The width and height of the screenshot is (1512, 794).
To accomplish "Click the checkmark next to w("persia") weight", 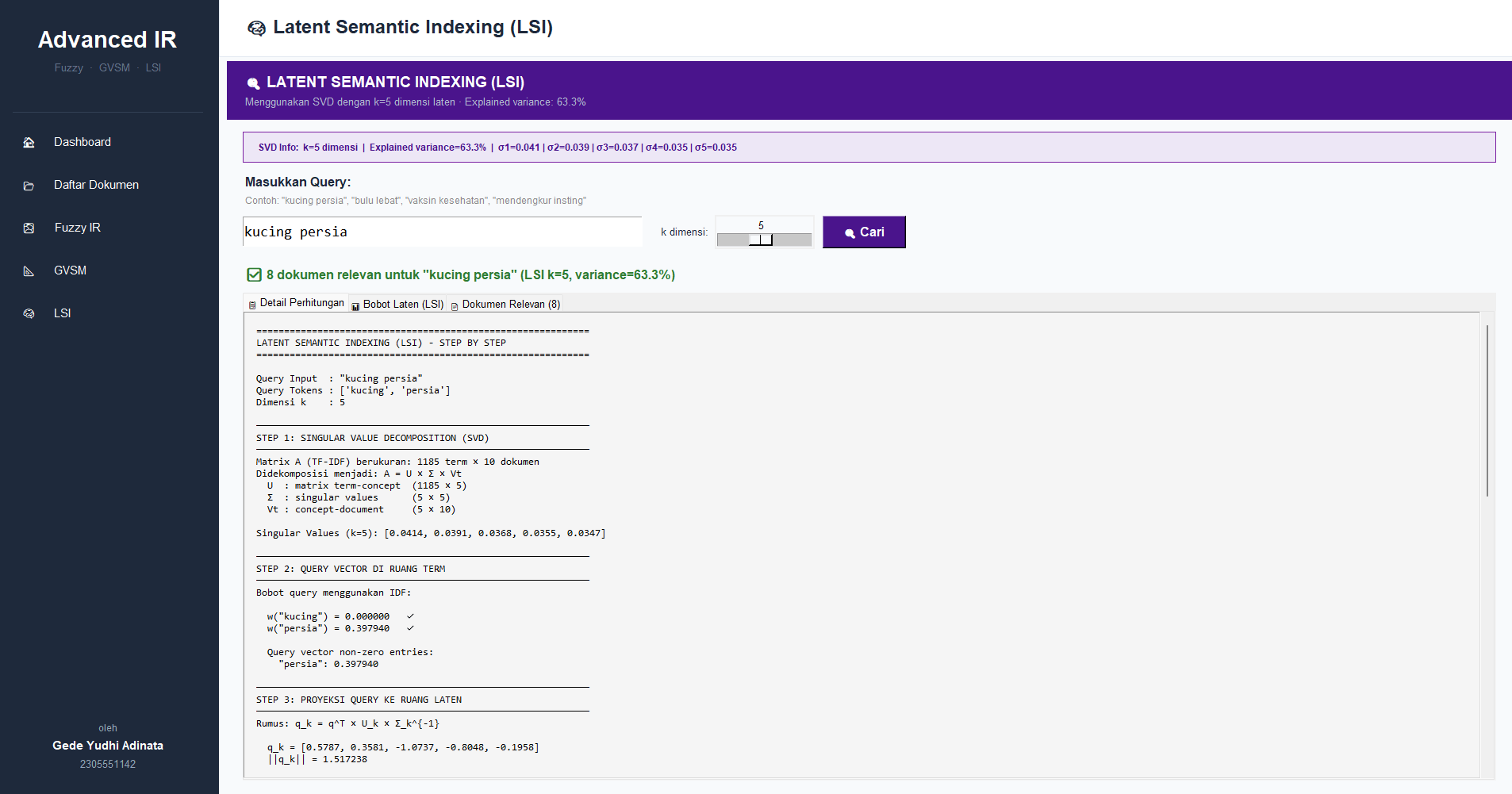I will click(x=410, y=627).
